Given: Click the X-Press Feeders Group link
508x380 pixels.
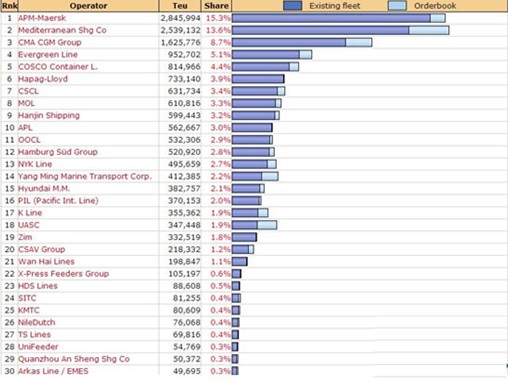Looking at the screenshot, I should coord(63,274).
